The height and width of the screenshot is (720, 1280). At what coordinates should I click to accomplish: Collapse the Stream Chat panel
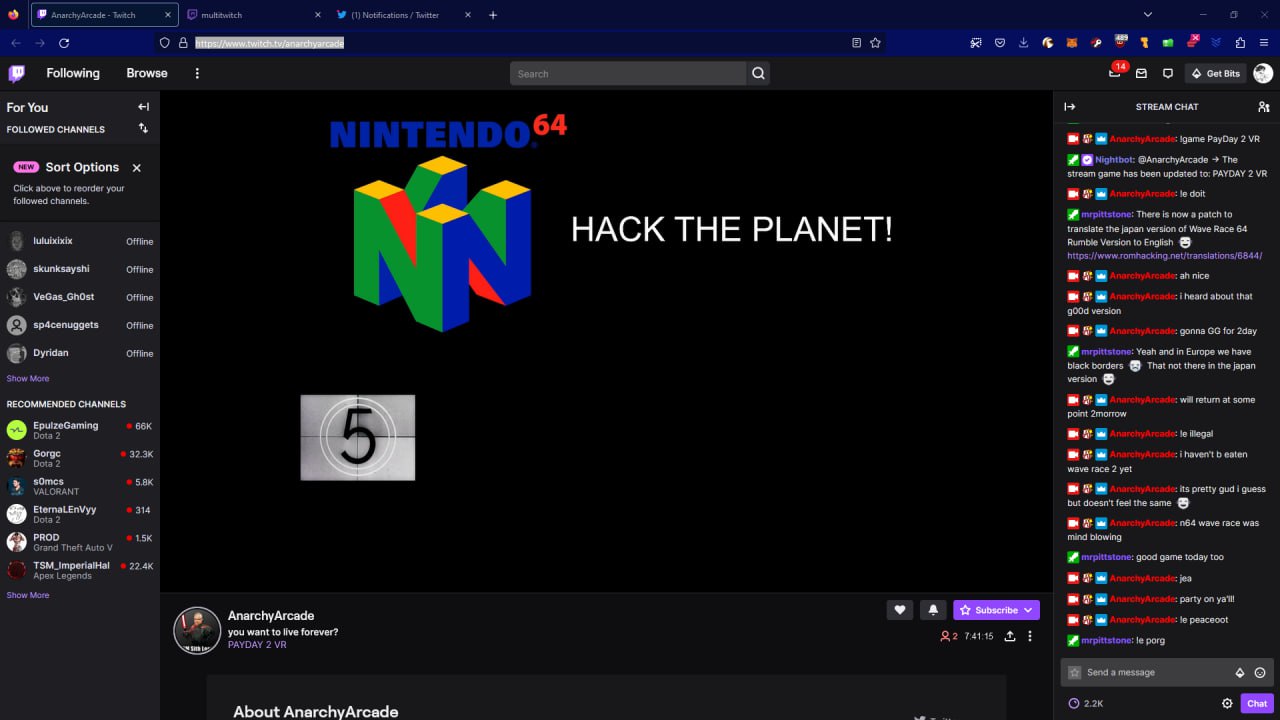[x=1069, y=107]
